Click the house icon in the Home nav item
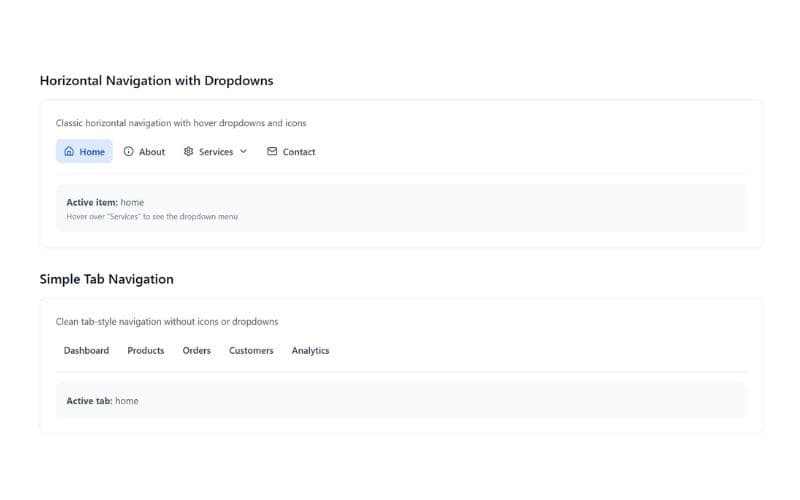The width and height of the screenshot is (800, 500). coord(69,152)
